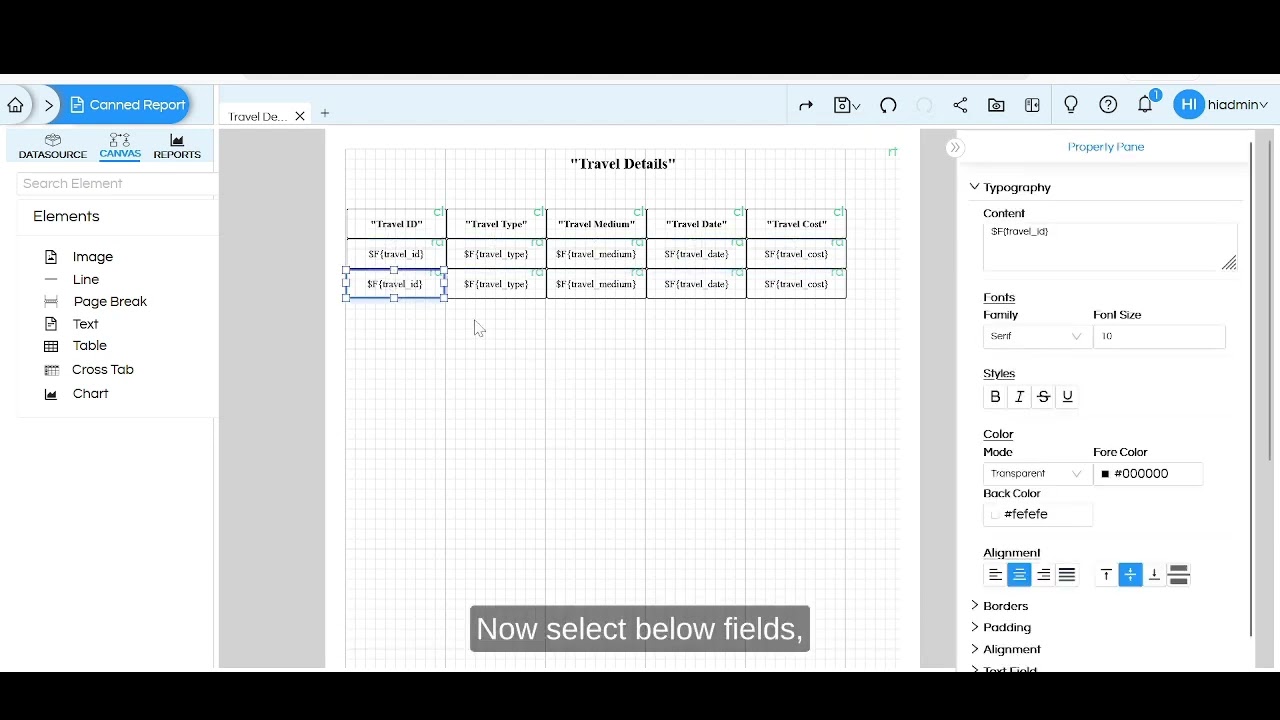Click the share icon
The image size is (1280, 720).
[x=960, y=105]
